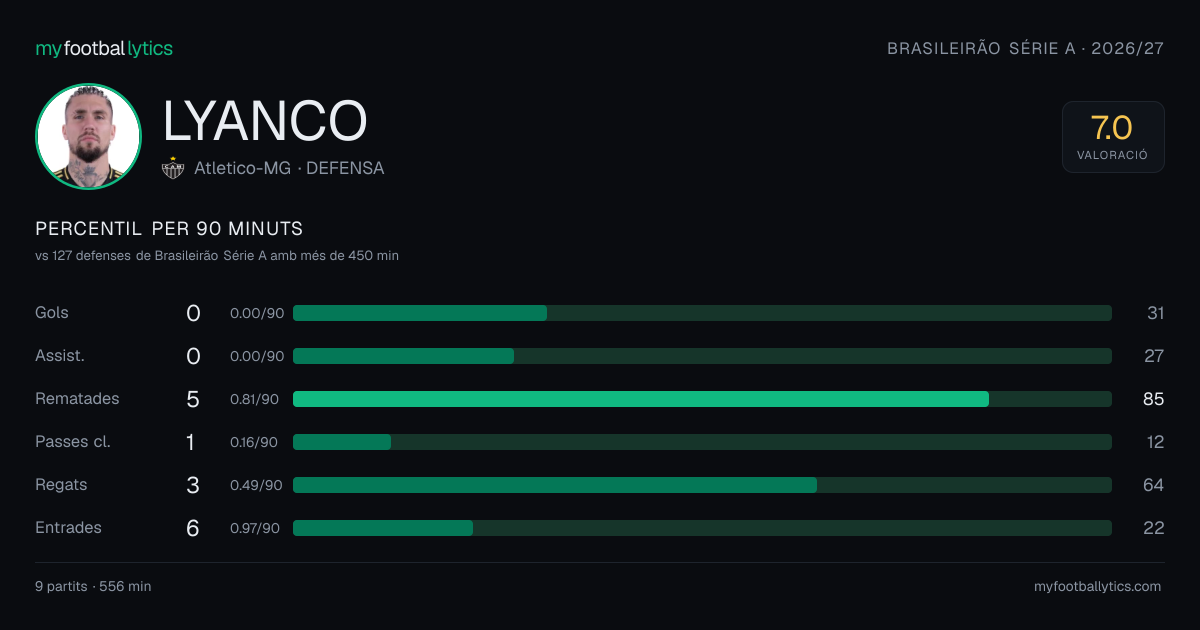The width and height of the screenshot is (1200, 630).
Task: Click the Atletico-MG · DEFENSA text
Action: click(x=289, y=169)
